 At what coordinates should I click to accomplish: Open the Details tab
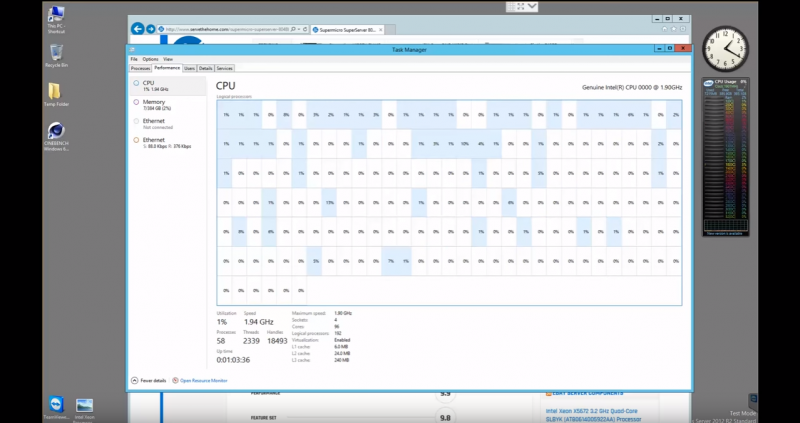206,68
